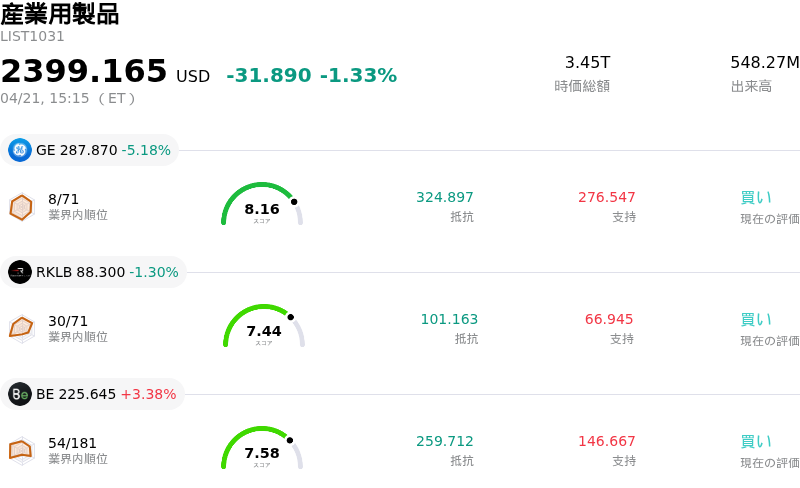800x488 pixels.
Task: Click GE's industry rank 8/71 radar icon
Action: (21, 207)
